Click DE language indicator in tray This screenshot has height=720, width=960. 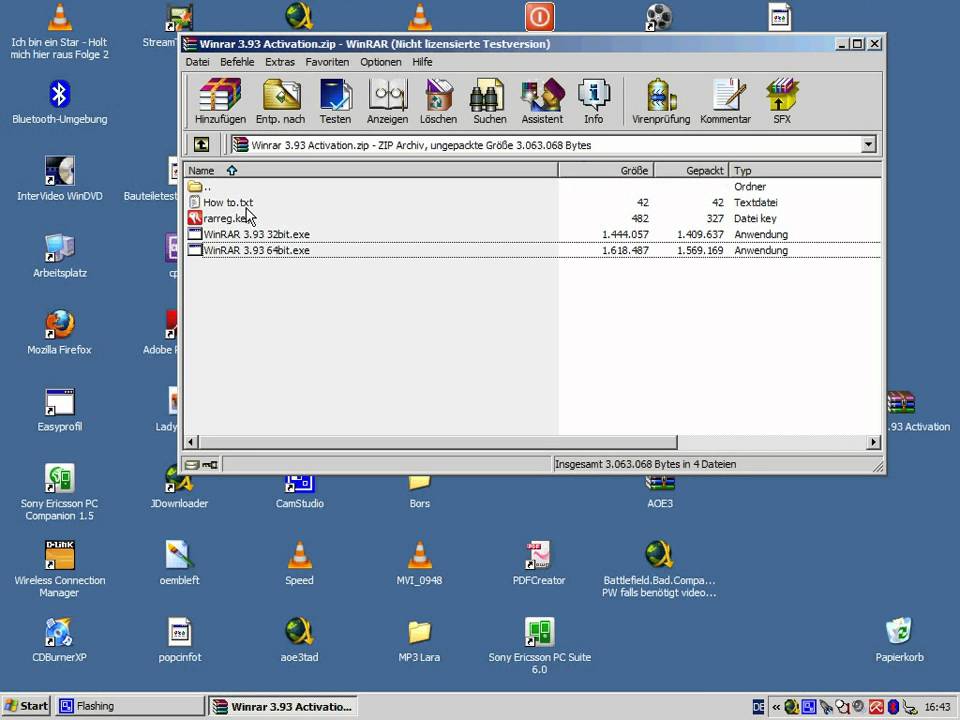[758, 707]
